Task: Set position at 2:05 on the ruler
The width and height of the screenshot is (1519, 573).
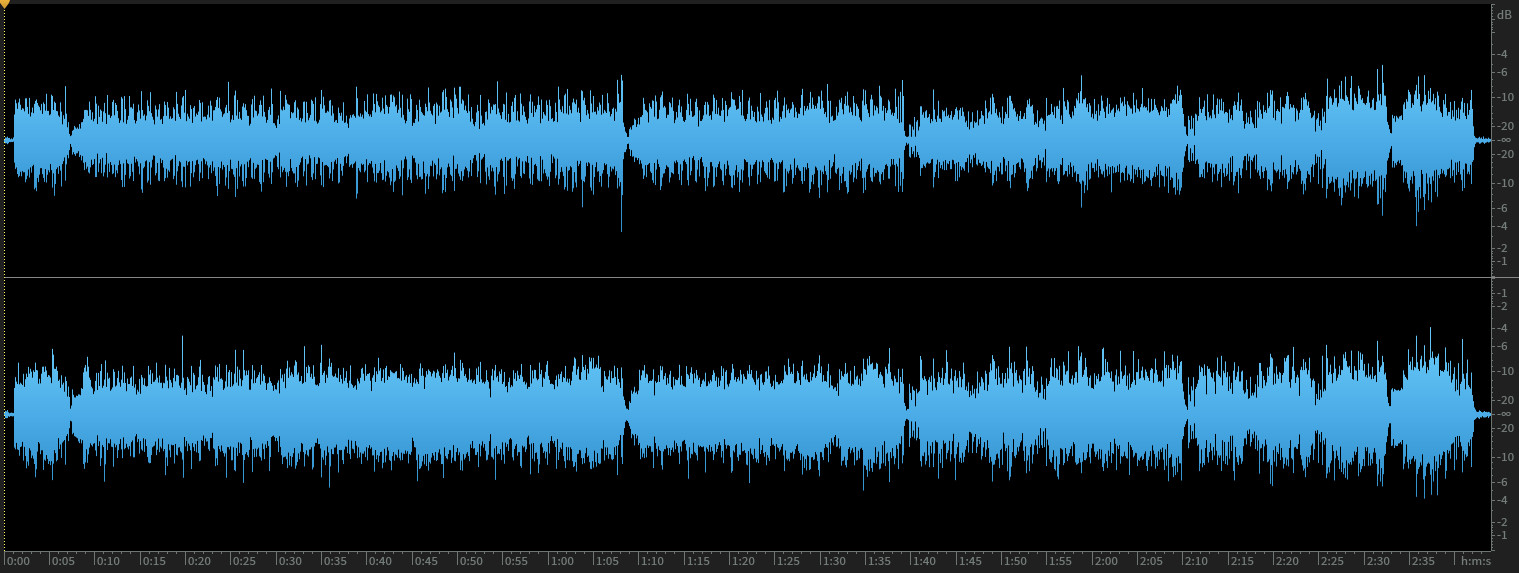Action: click(1152, 561)
